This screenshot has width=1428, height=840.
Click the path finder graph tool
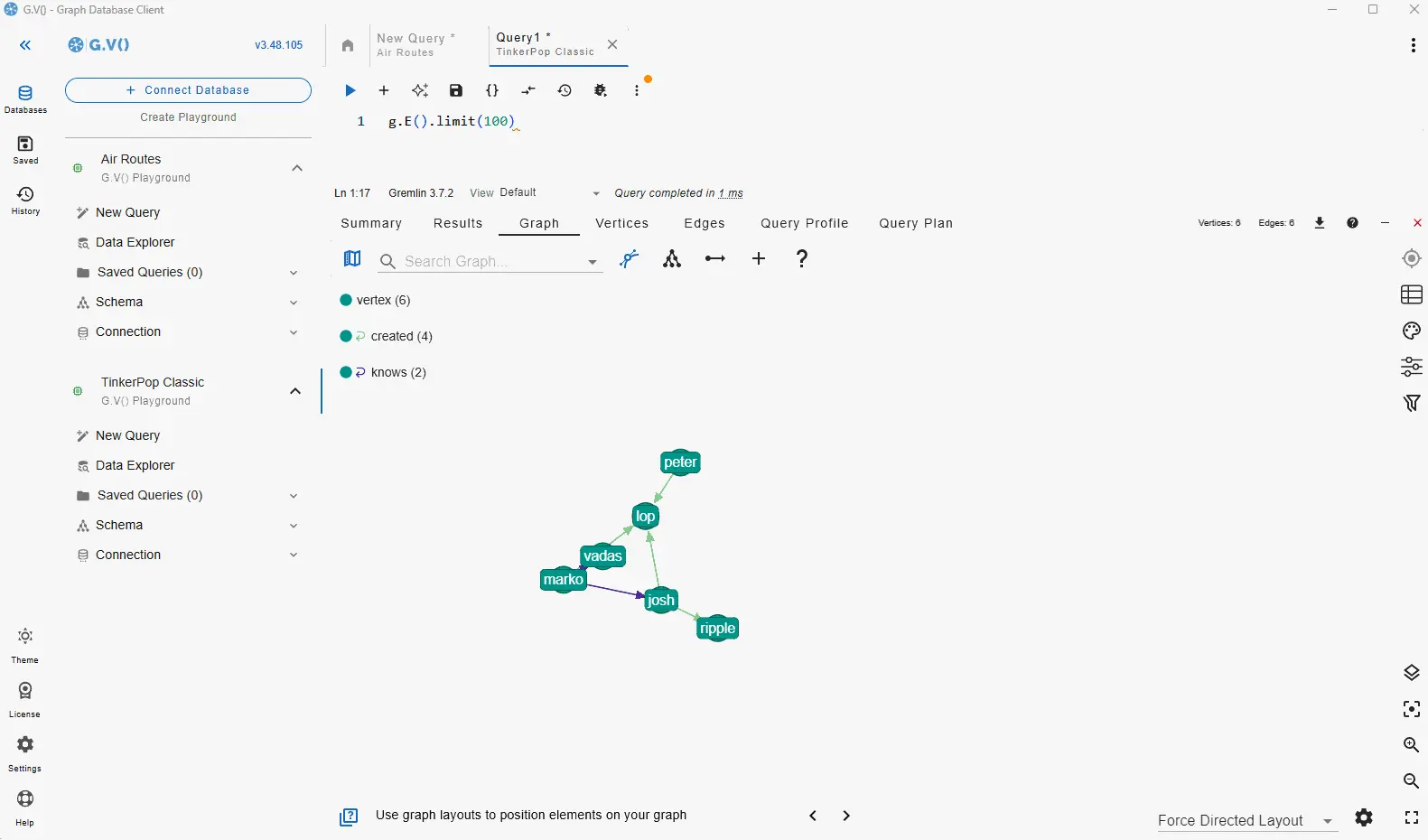click(629, 259)
